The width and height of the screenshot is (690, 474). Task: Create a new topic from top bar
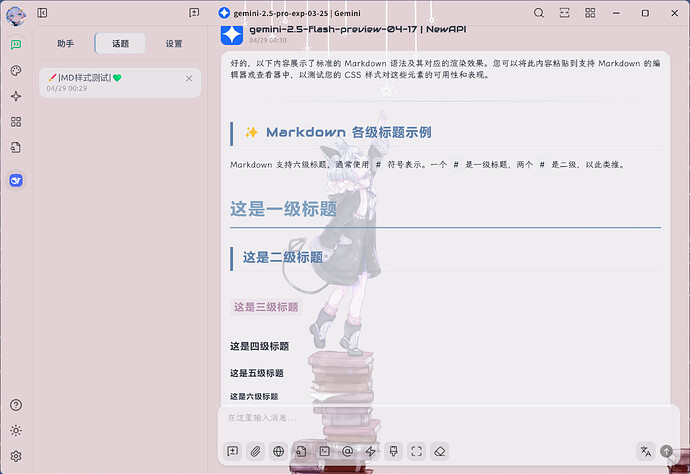tap(194, 13)
